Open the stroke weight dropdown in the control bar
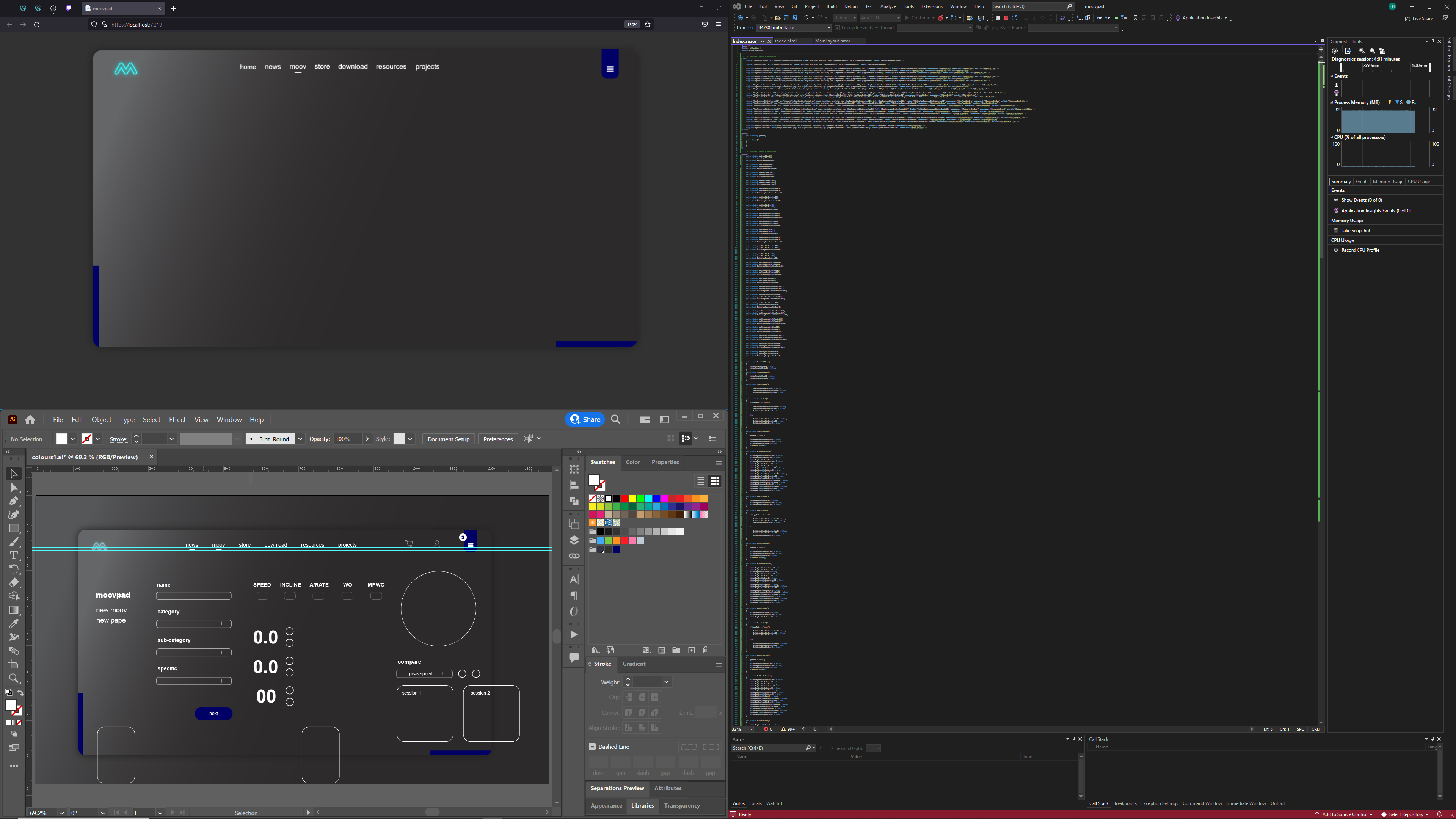 point(171,439)
